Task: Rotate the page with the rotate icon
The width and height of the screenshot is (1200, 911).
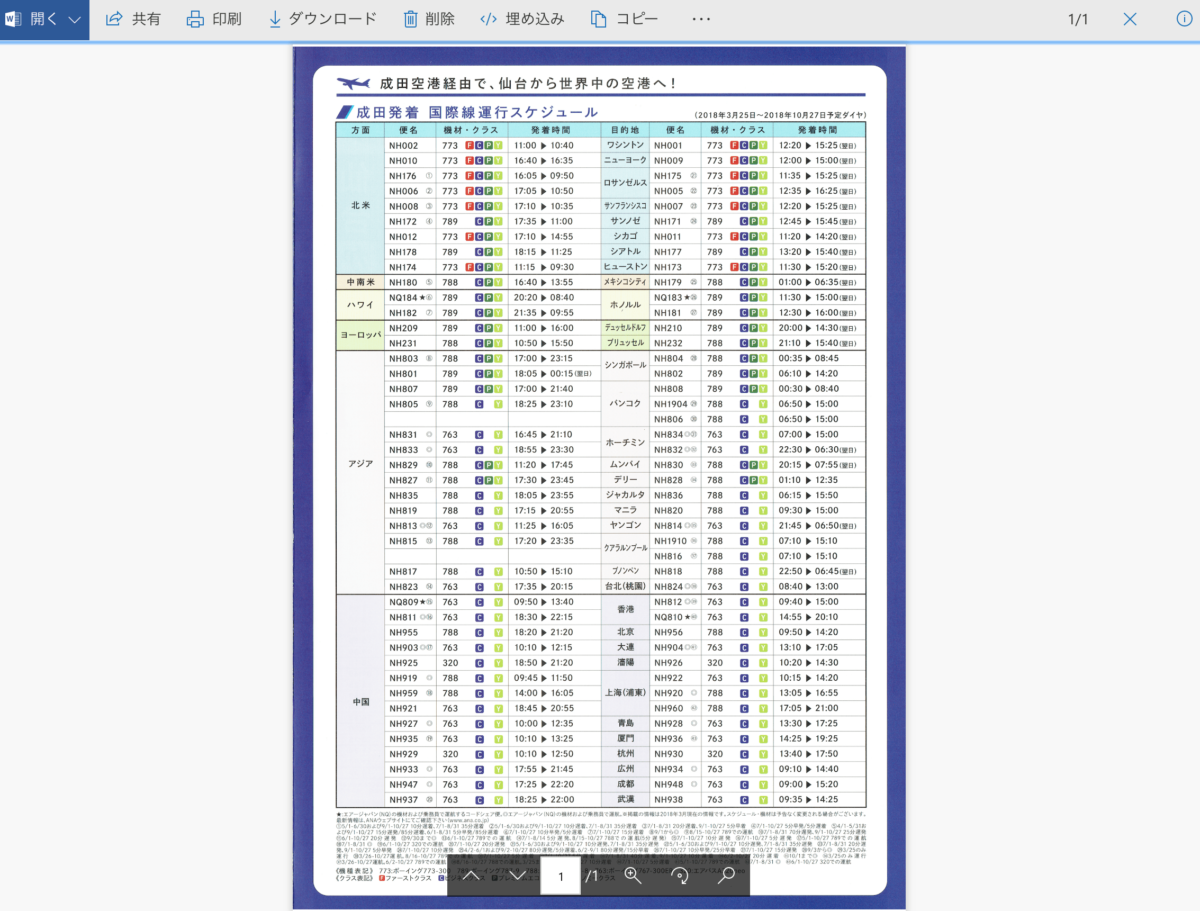Action: (680, 876)
